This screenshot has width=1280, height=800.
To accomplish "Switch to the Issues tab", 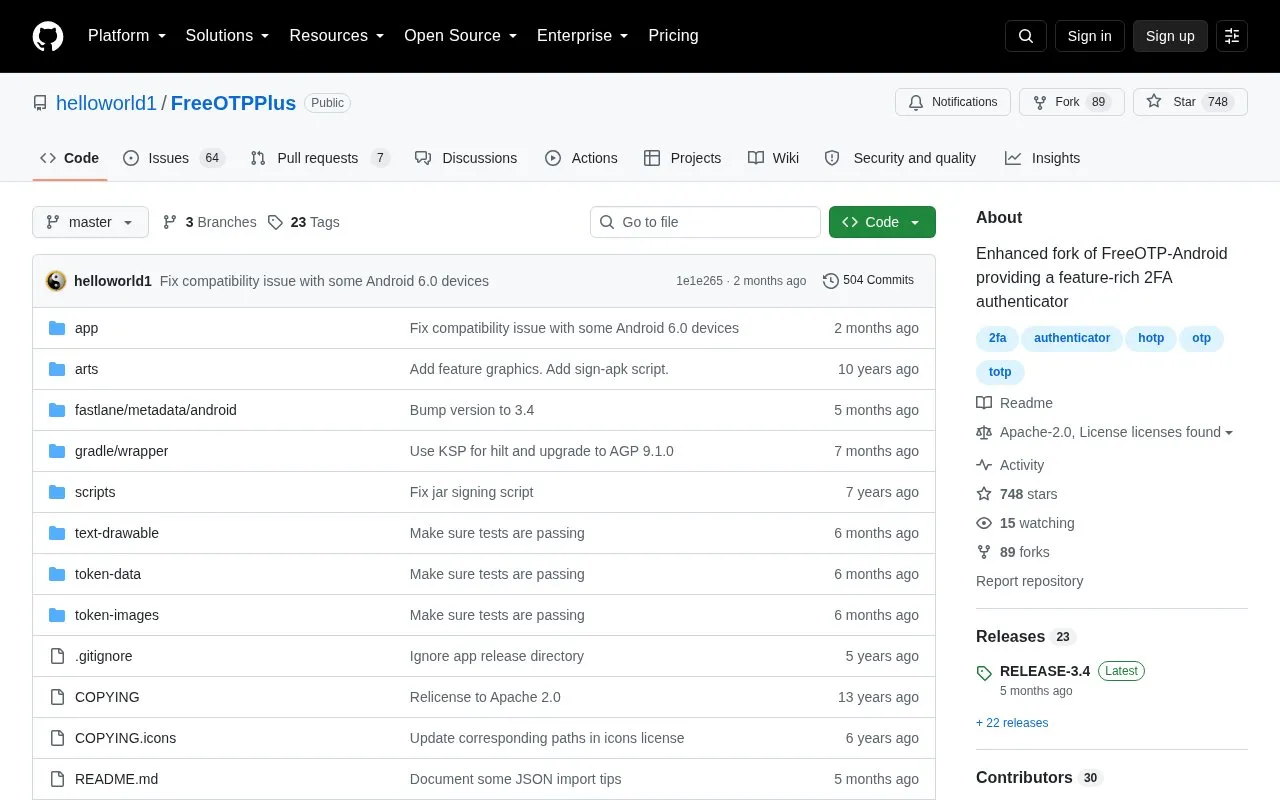I will (x=174, y=158).
